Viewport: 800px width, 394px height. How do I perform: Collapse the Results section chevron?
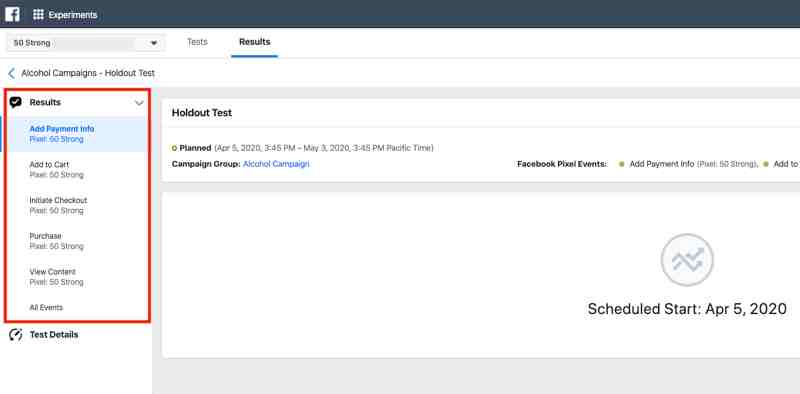139,103
